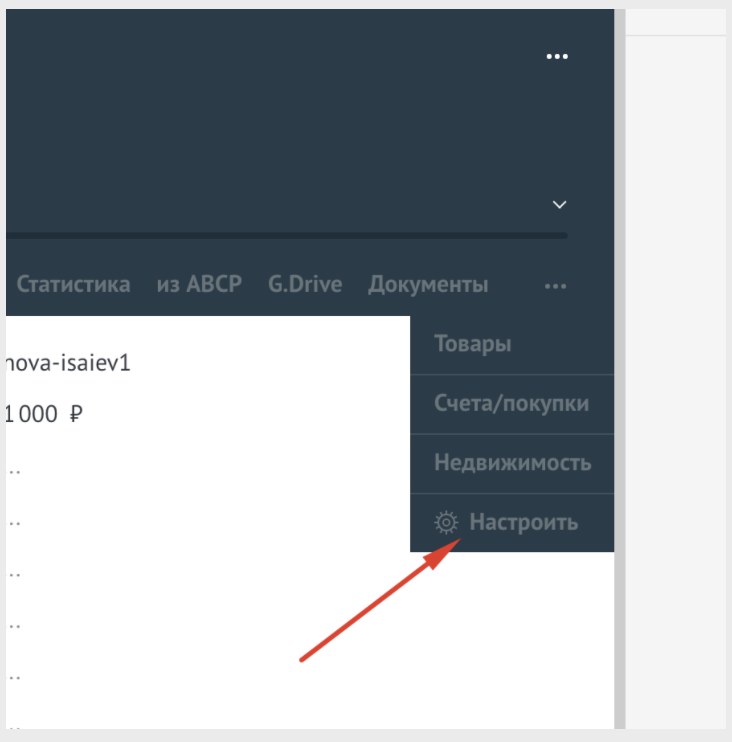Click the fifth empty dotted field below budget
The width and height of the screenshot is (732, 742).
click(15, 677)
